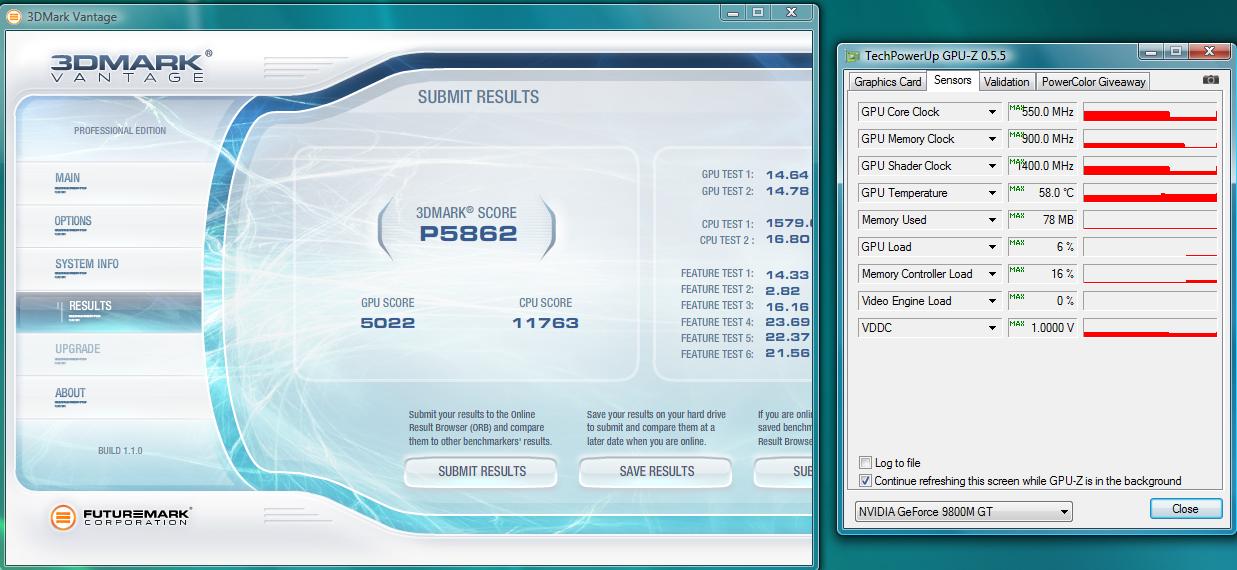Click the P5862 3DMark score
This screenshot has width=1237, height=570.
(x=467, y=234)
